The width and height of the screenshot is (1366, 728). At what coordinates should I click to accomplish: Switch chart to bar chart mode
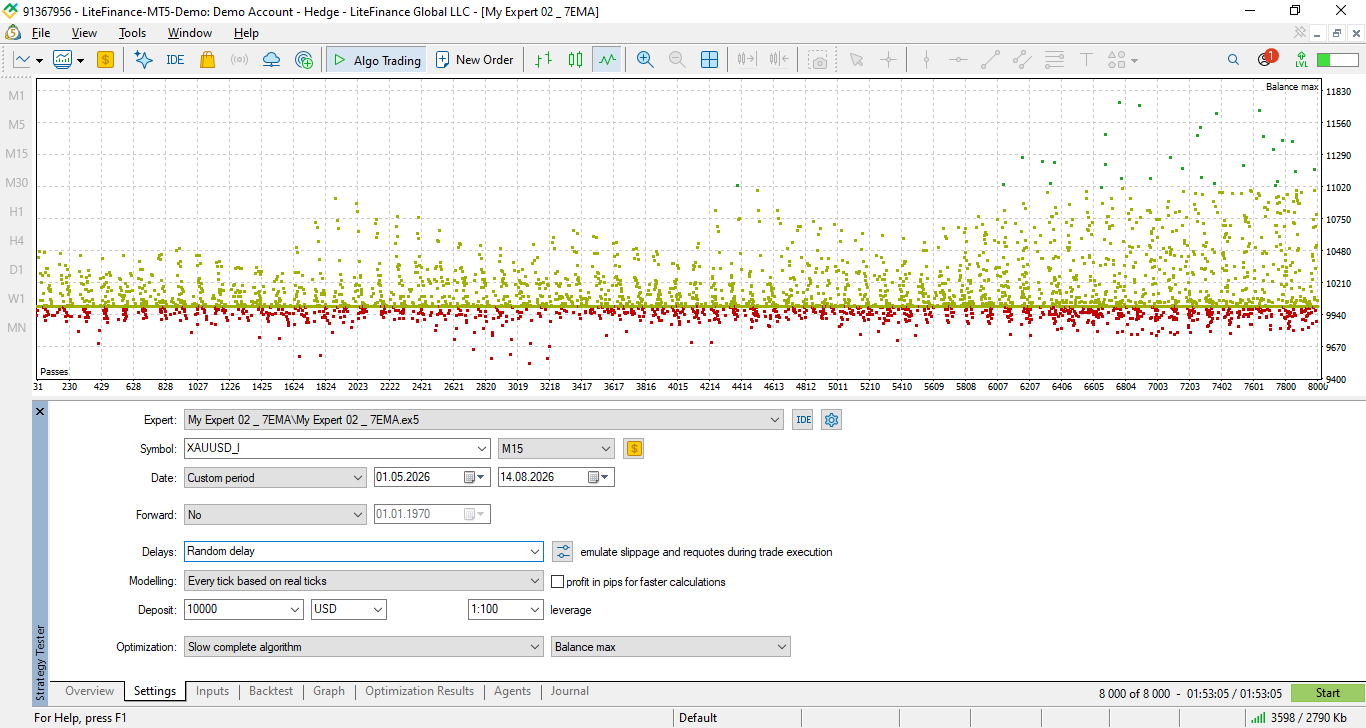[x=543, y=60]
